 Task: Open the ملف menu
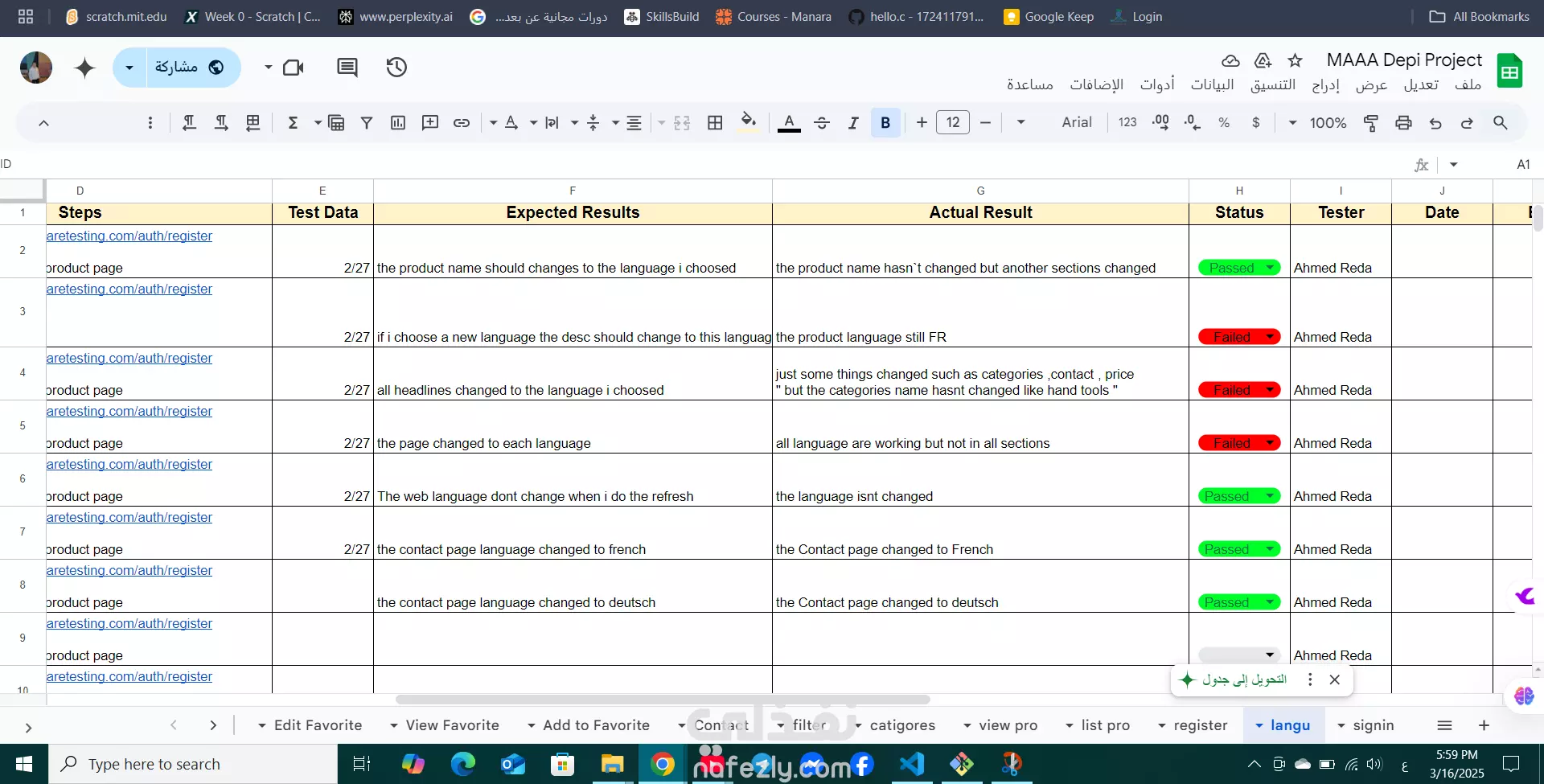pyautogui.click(x=1468, y=84)
